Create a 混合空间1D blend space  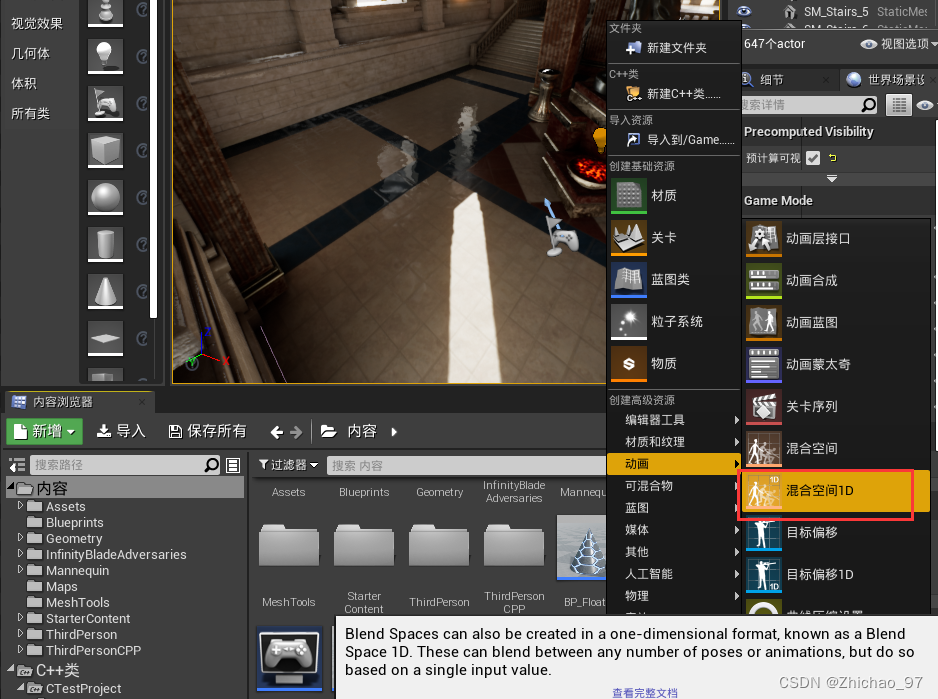pos(835,491)
